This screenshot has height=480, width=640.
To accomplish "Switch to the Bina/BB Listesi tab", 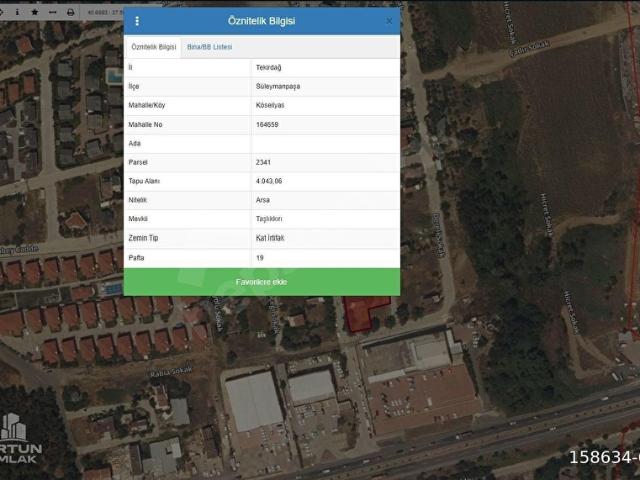I will point(209,47).
